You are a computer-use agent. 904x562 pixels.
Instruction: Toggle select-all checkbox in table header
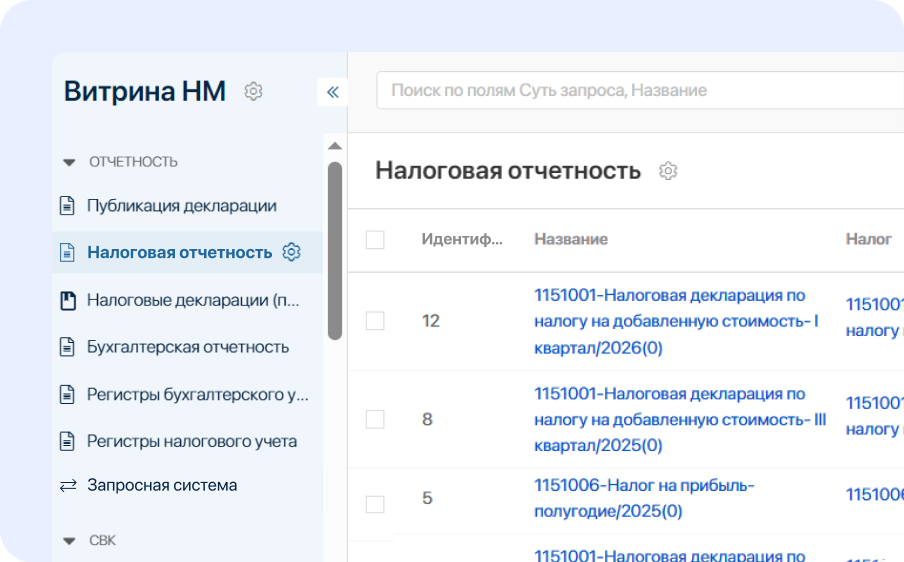(375, 240)
